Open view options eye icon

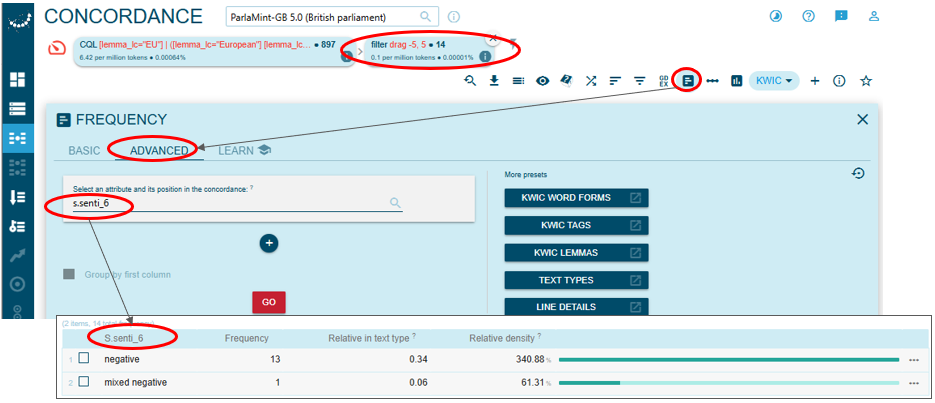click(542, 81)
